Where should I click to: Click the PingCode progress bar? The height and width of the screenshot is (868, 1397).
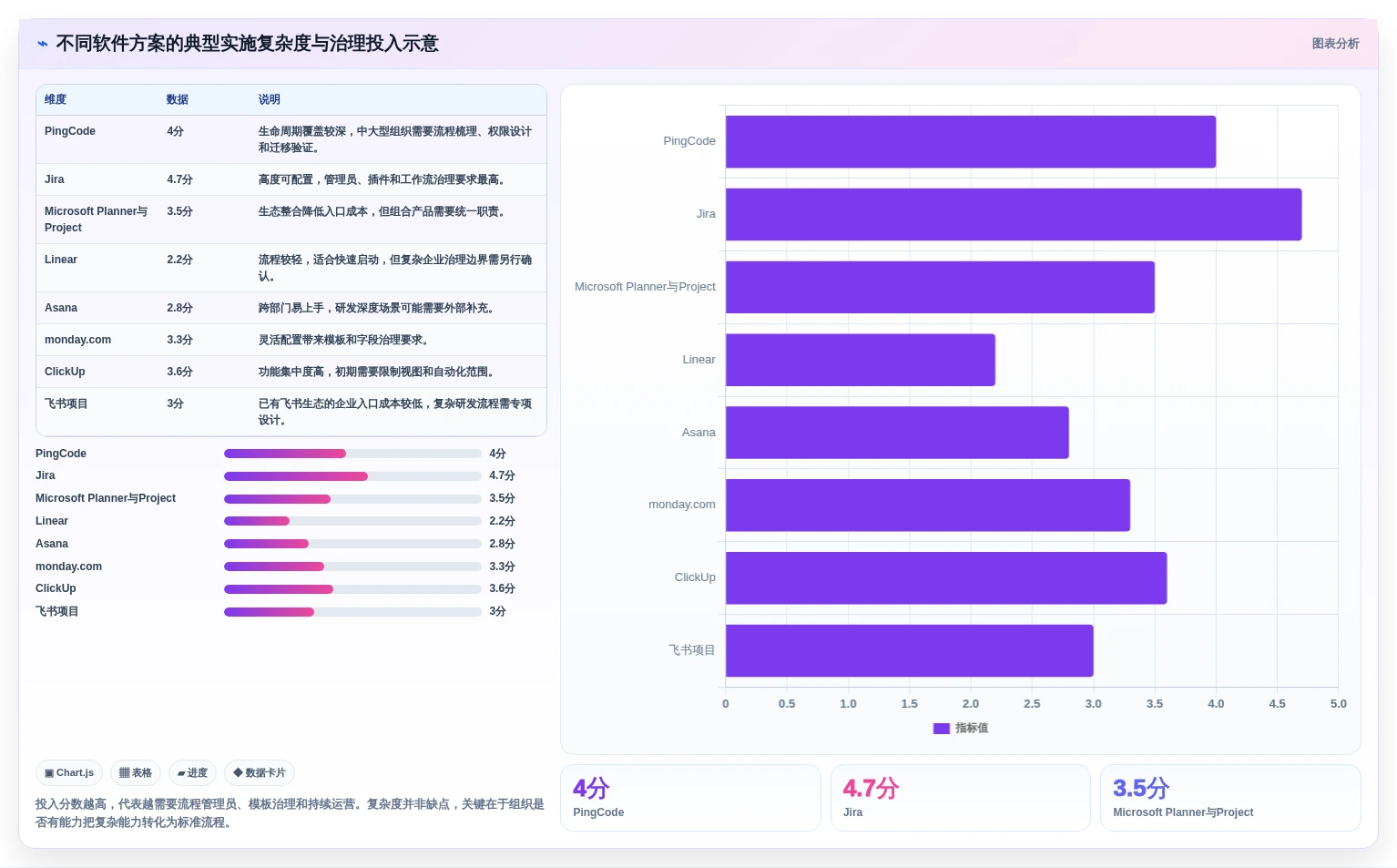tap(352, 454)
